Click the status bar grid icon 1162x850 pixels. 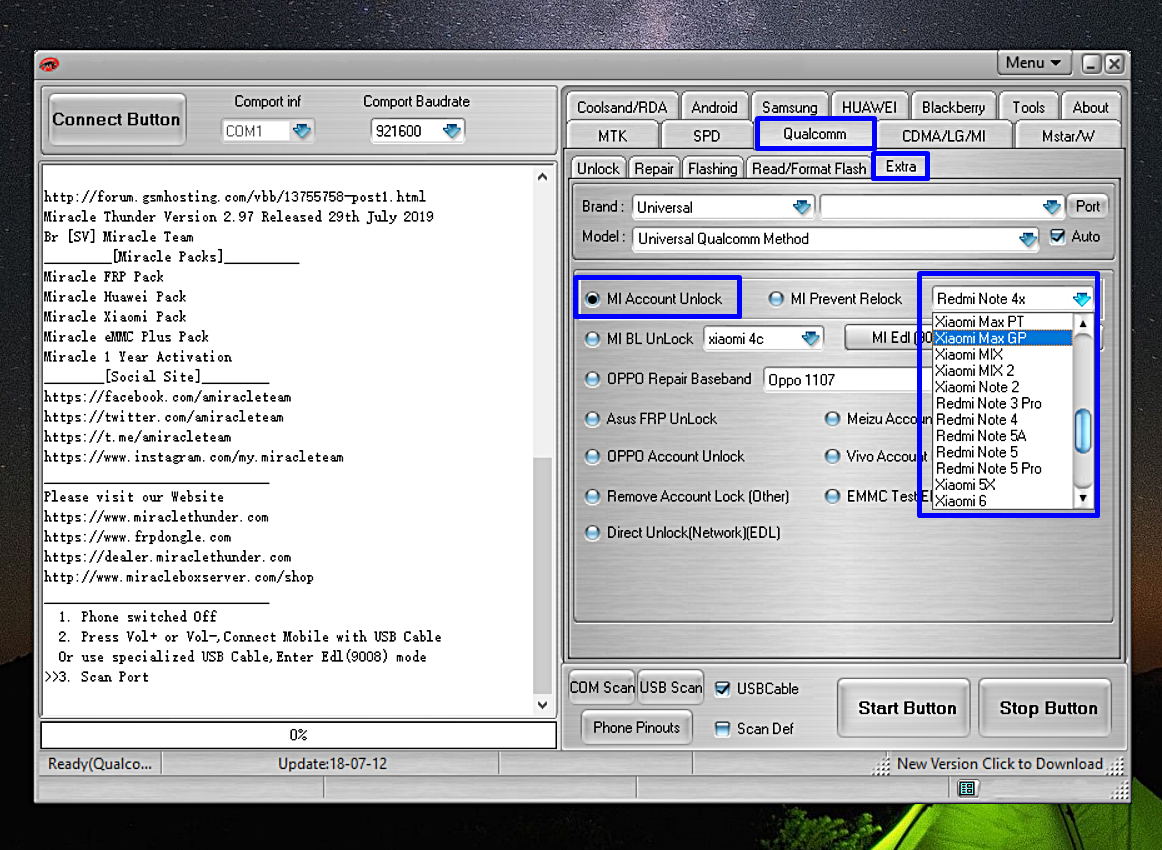(x=966, y=789)
